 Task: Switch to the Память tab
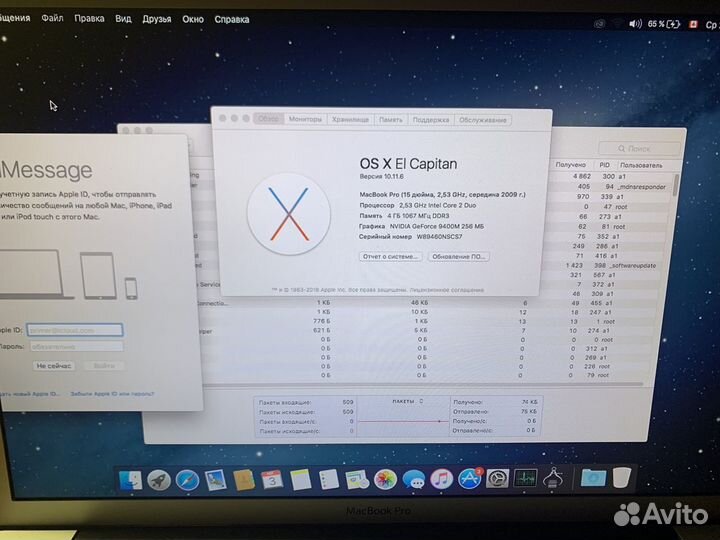coord(391,120)
